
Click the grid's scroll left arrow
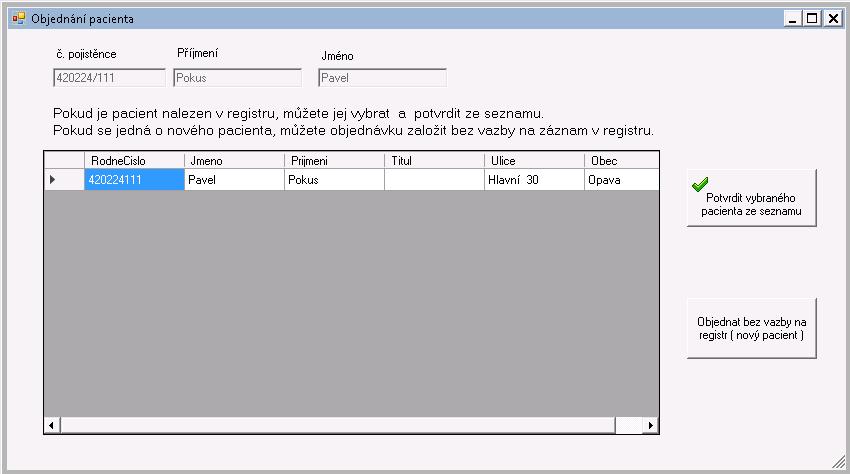[x=52, y=425]
